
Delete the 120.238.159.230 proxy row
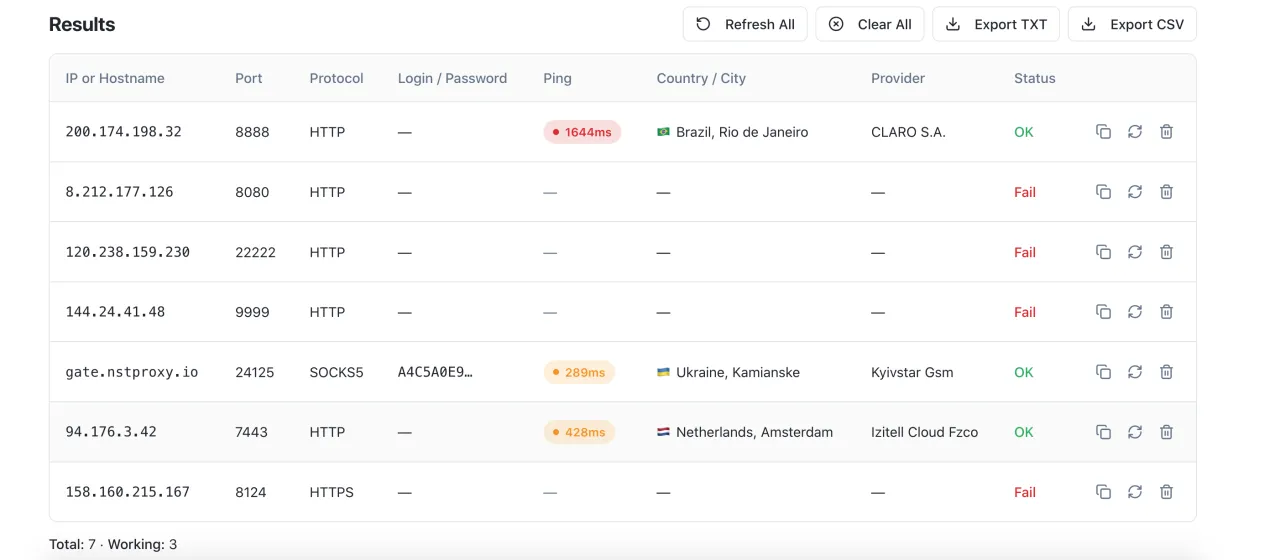pyautogui.click(x=1166, y=252)
